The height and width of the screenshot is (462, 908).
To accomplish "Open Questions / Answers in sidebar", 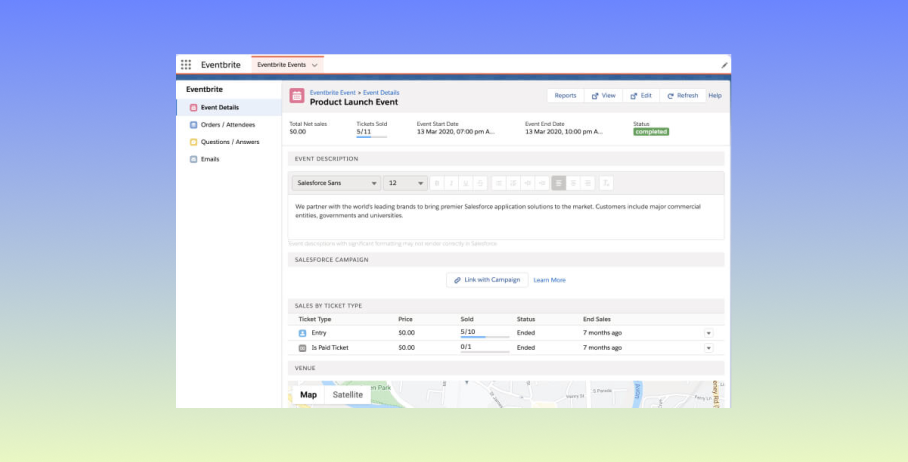I will (x=229, y=142).
